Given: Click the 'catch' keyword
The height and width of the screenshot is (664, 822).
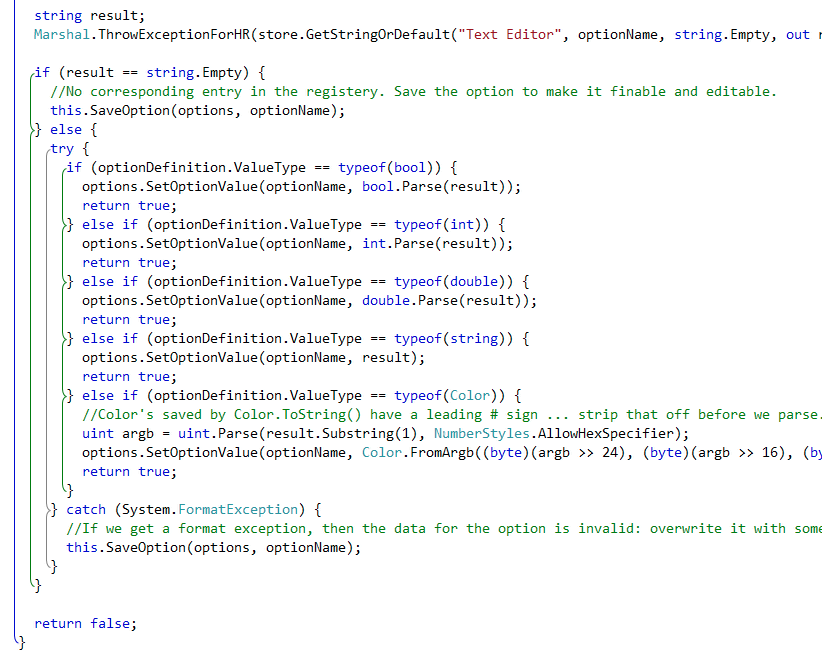Looking at the screenshot, I should (x=86, y=509).
